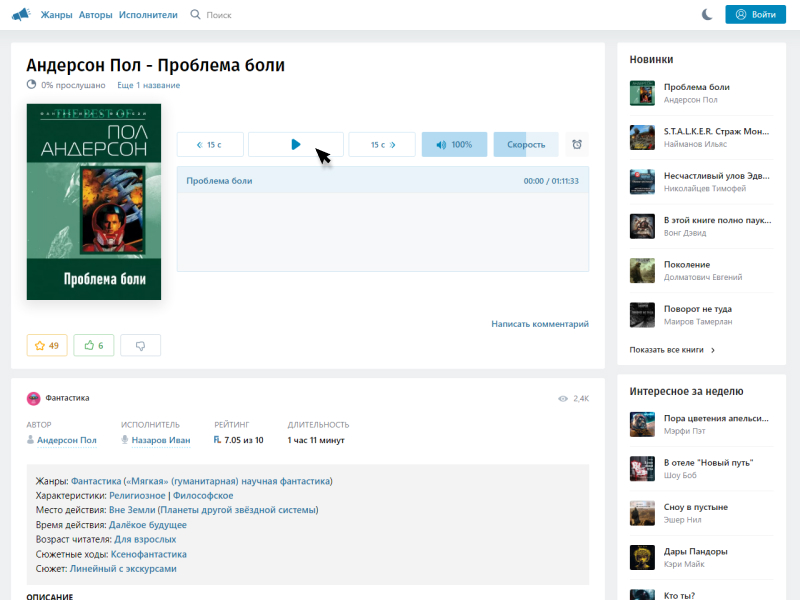Open the Философское characteristic link

point(203,495)
